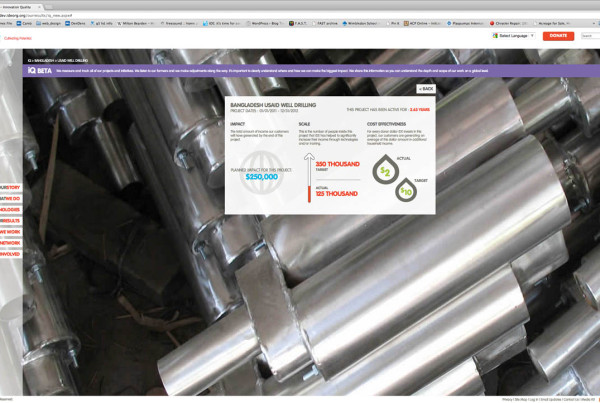
Task: Open the Wimbledon School bookmark
Action: coord(360,23)
